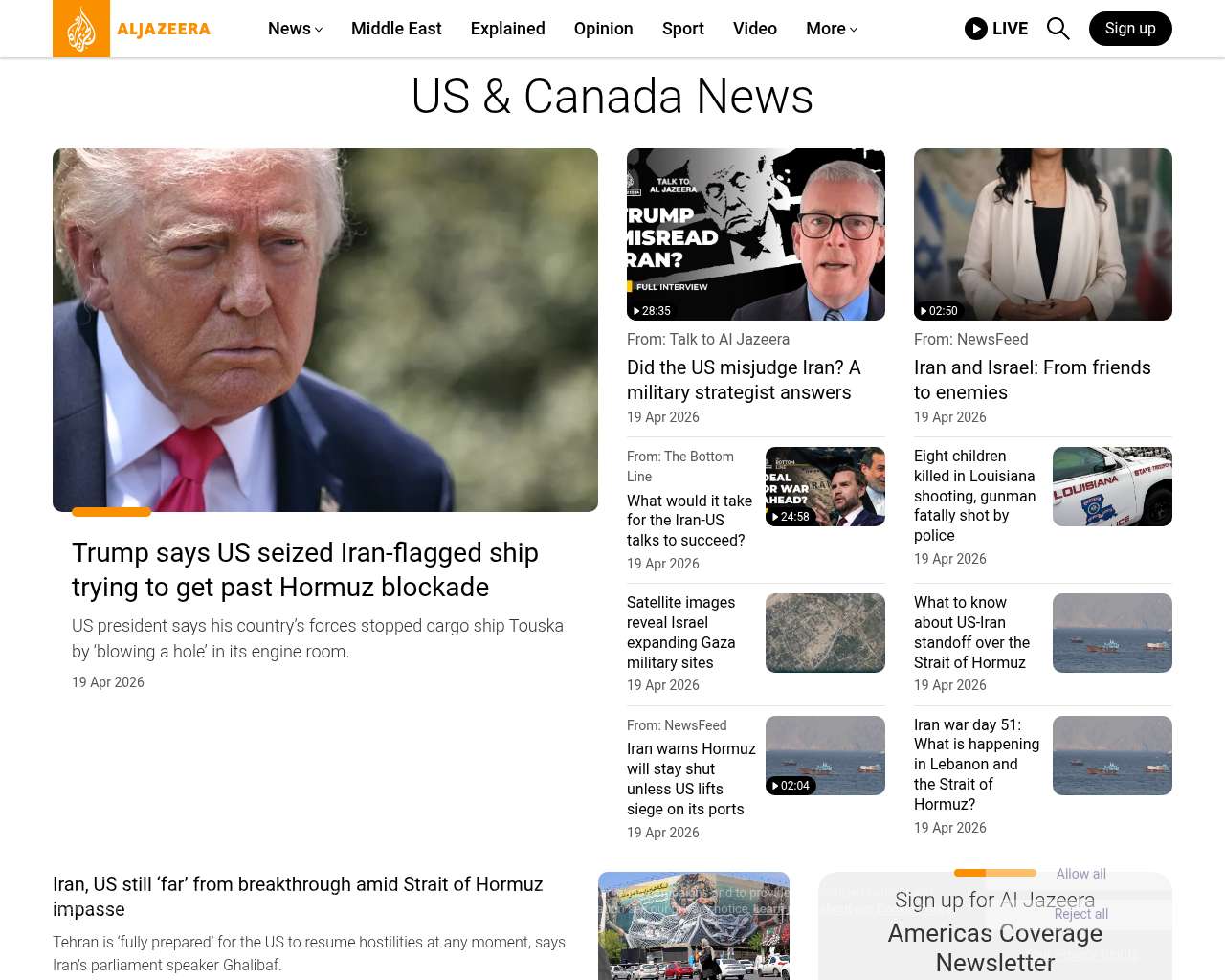Image resolution: width=1225 pixels, height=980 pixels.
Task: Read Eight children killed in Louisiana story
Action: [974, 496]
